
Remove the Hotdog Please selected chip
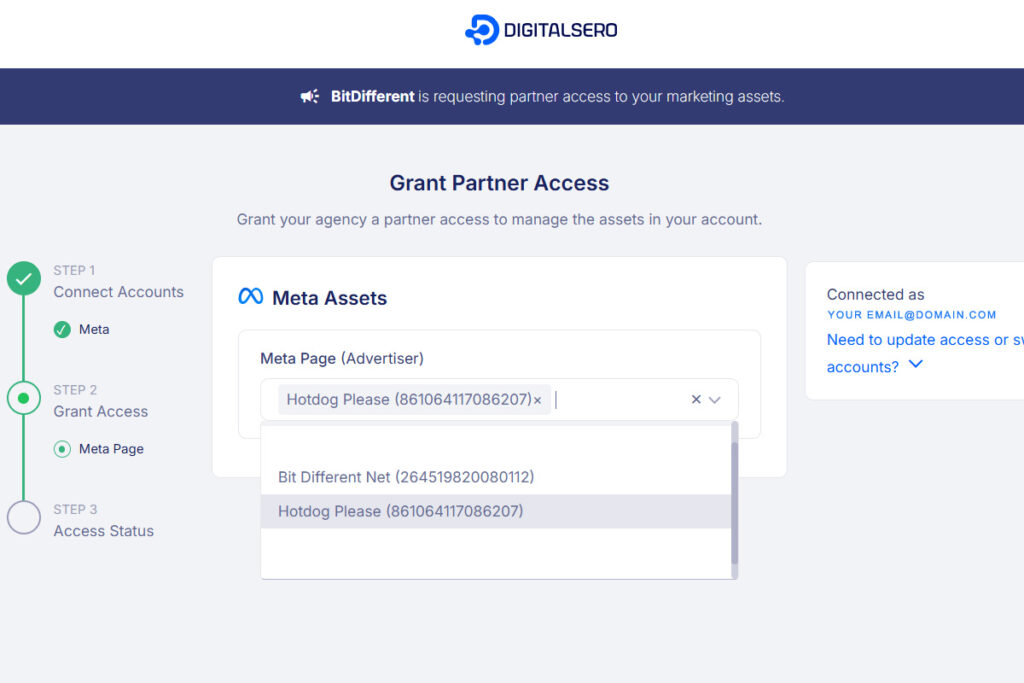[x=537, y=400]
